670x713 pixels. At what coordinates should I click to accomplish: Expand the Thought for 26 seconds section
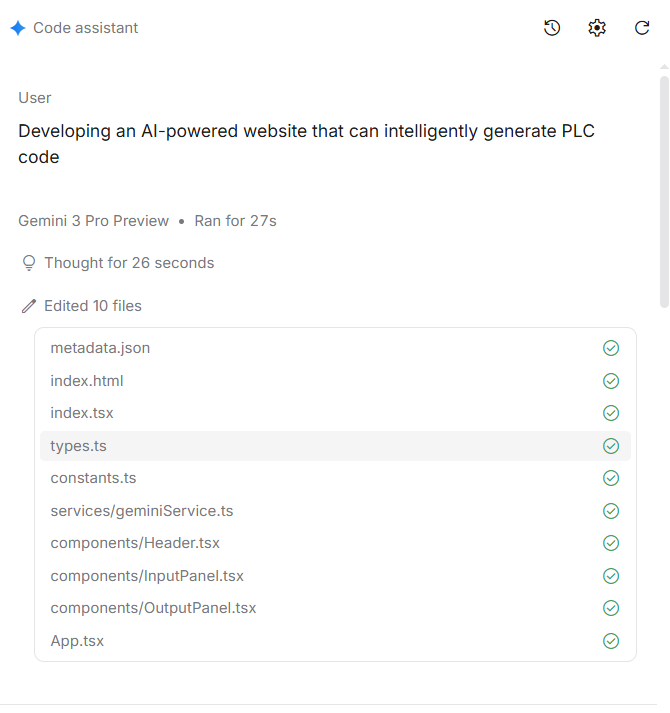[129, 263]
